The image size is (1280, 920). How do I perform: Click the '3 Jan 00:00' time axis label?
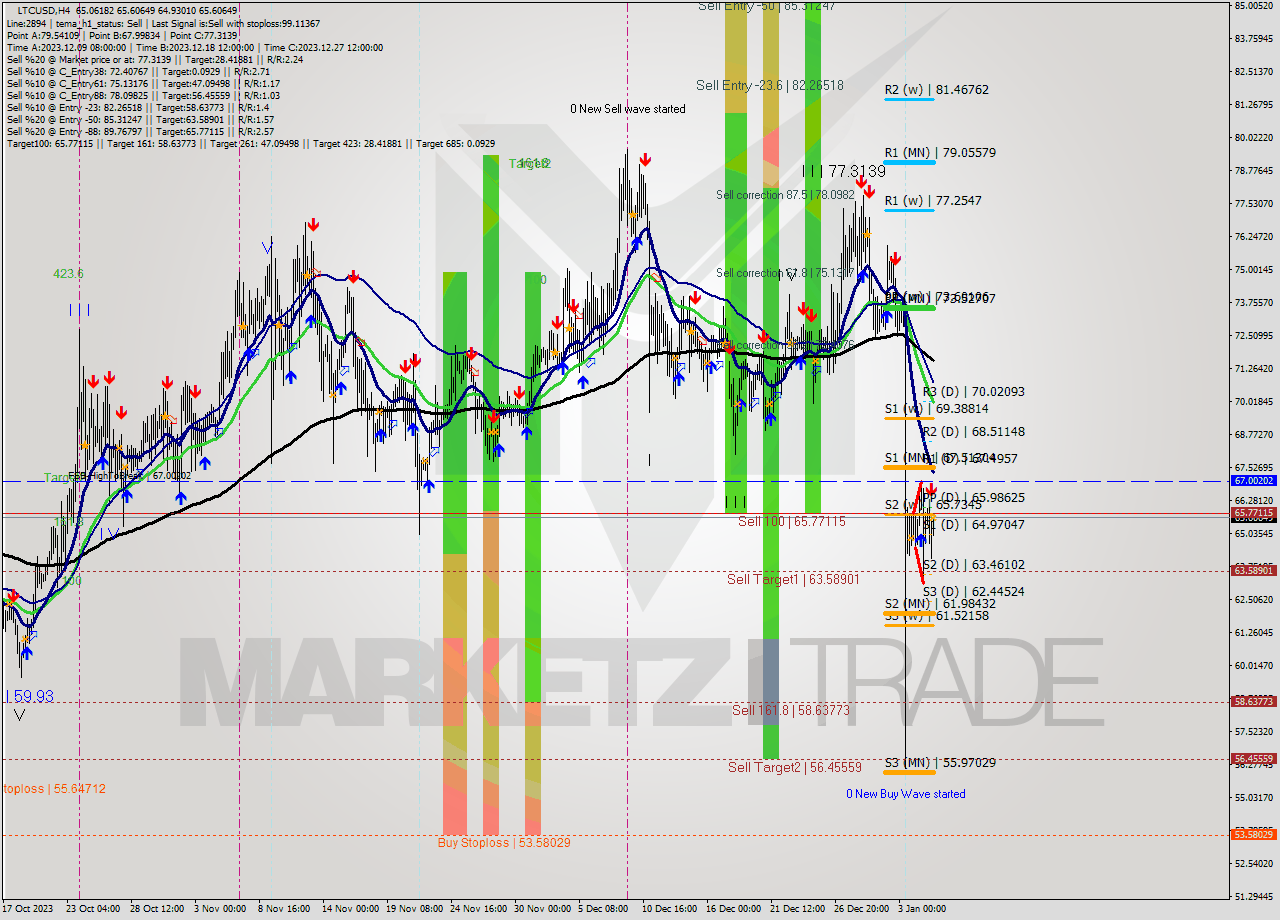(x=921, y=909)
